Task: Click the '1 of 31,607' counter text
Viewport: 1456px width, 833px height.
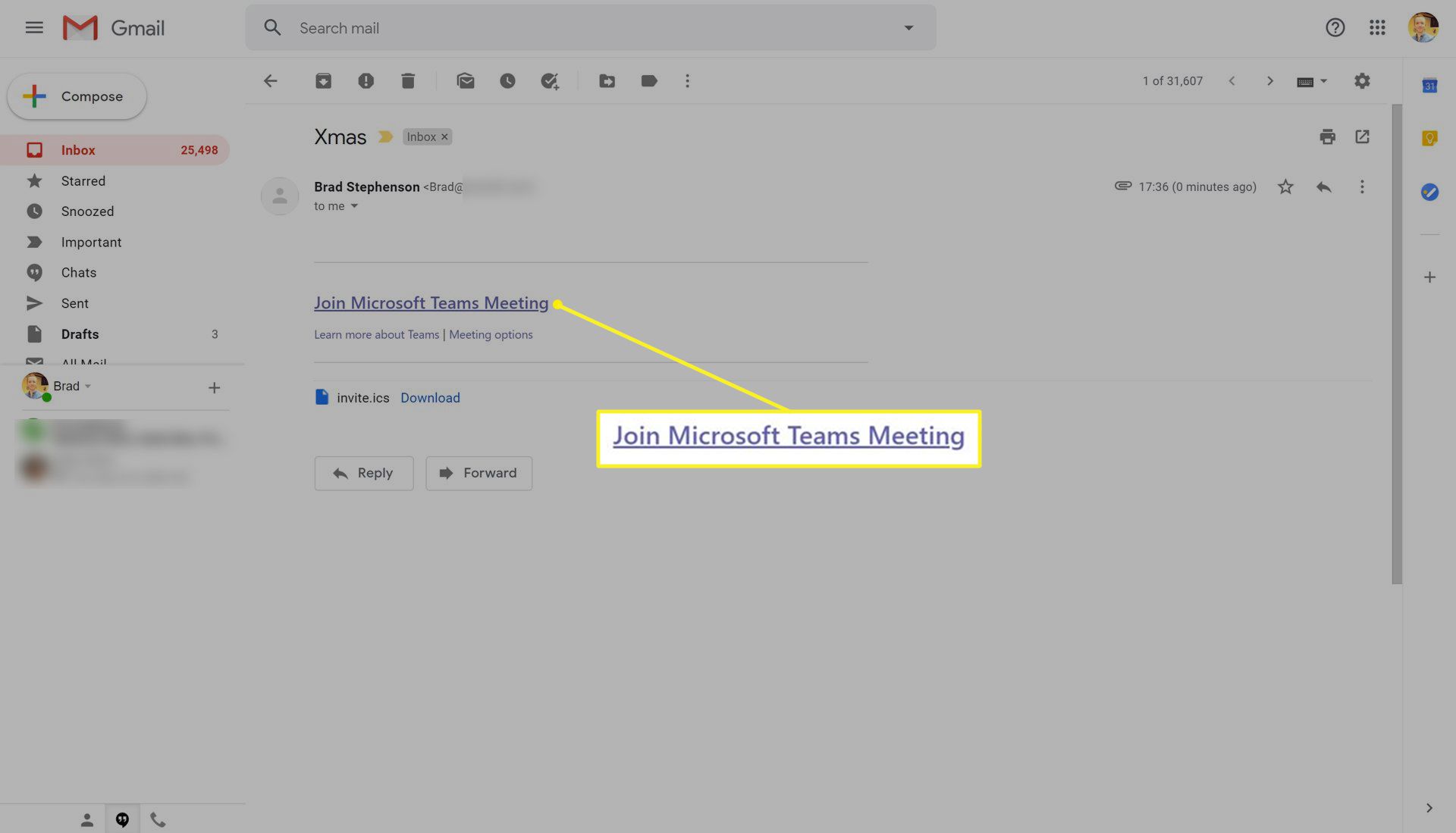Action: click(x=1172, y=81)
